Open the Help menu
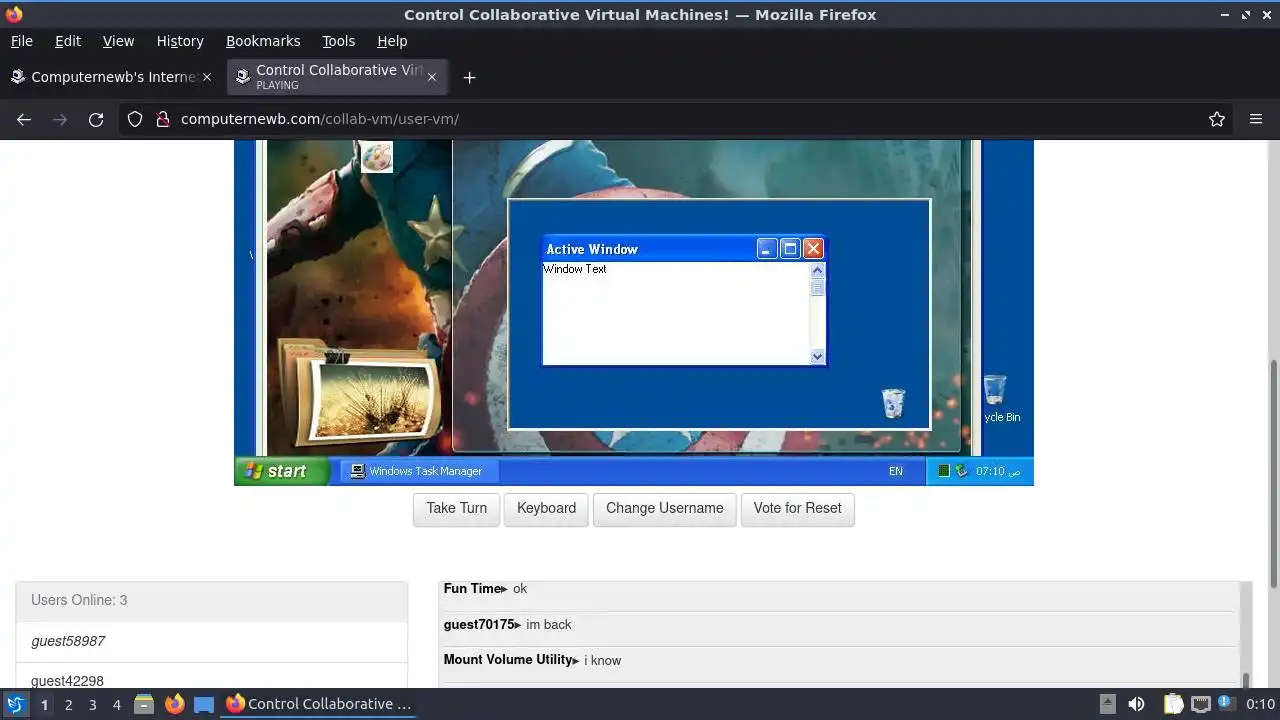The width and height of the screenshot is (1280, 720). coord(392,41)
